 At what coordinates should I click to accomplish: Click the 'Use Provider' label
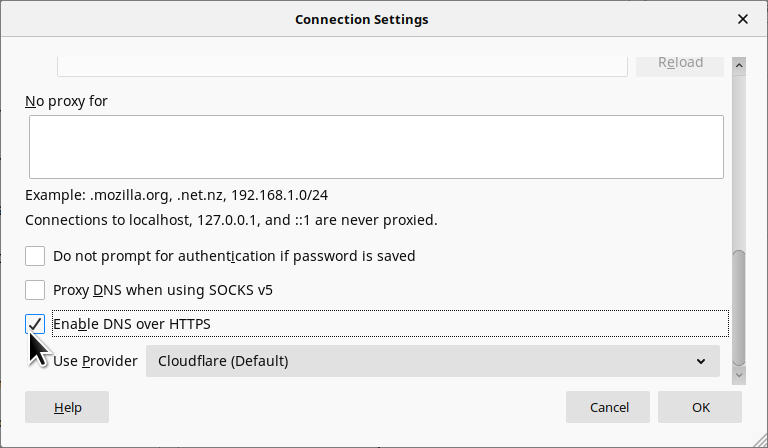(x=95, y=361)
